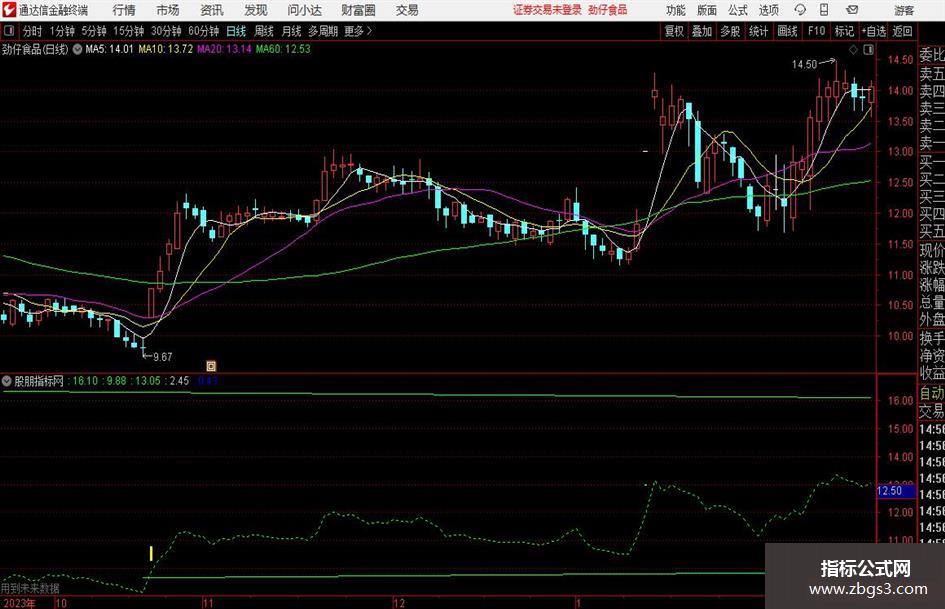Click the 11 month label on time axis
Screen dimensions: 945x609
(x=208, y=603)
